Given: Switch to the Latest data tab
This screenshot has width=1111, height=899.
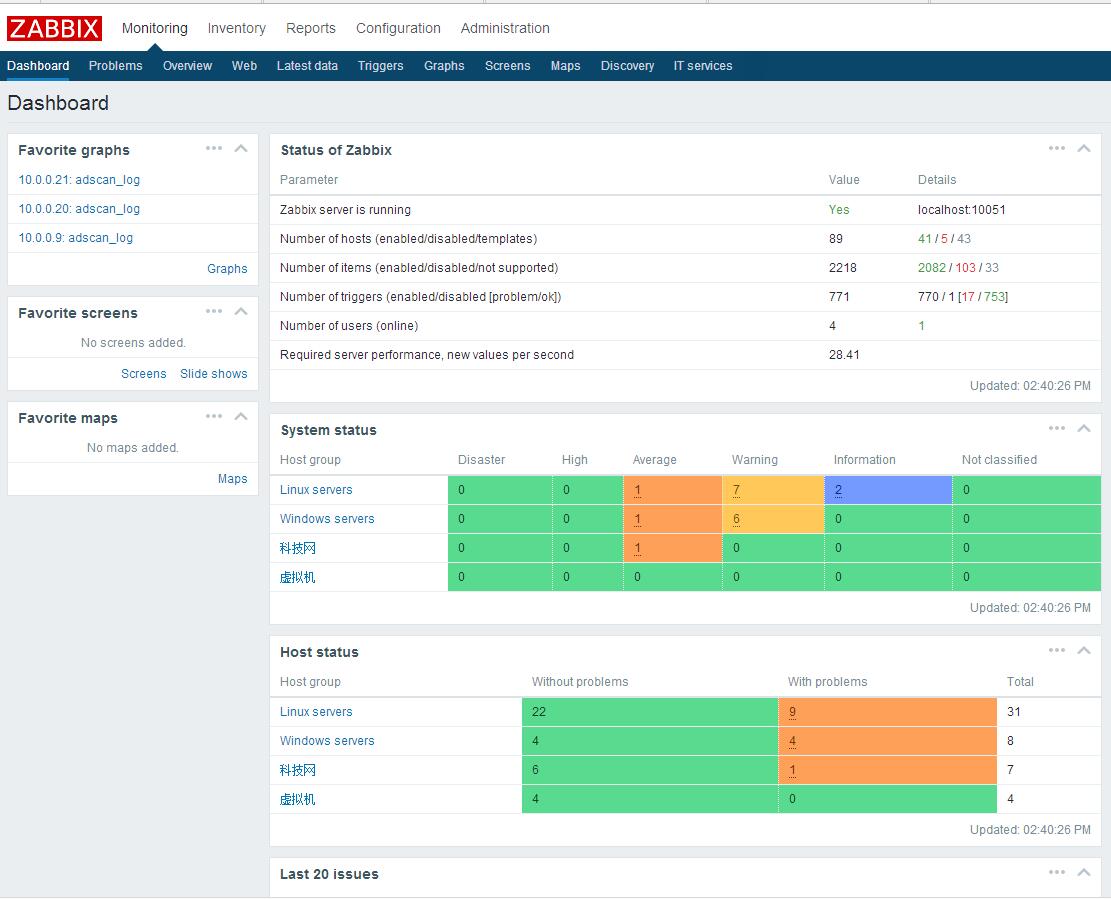Looking at the screenshot, I should pyautogui.click(x=306, y=65).
